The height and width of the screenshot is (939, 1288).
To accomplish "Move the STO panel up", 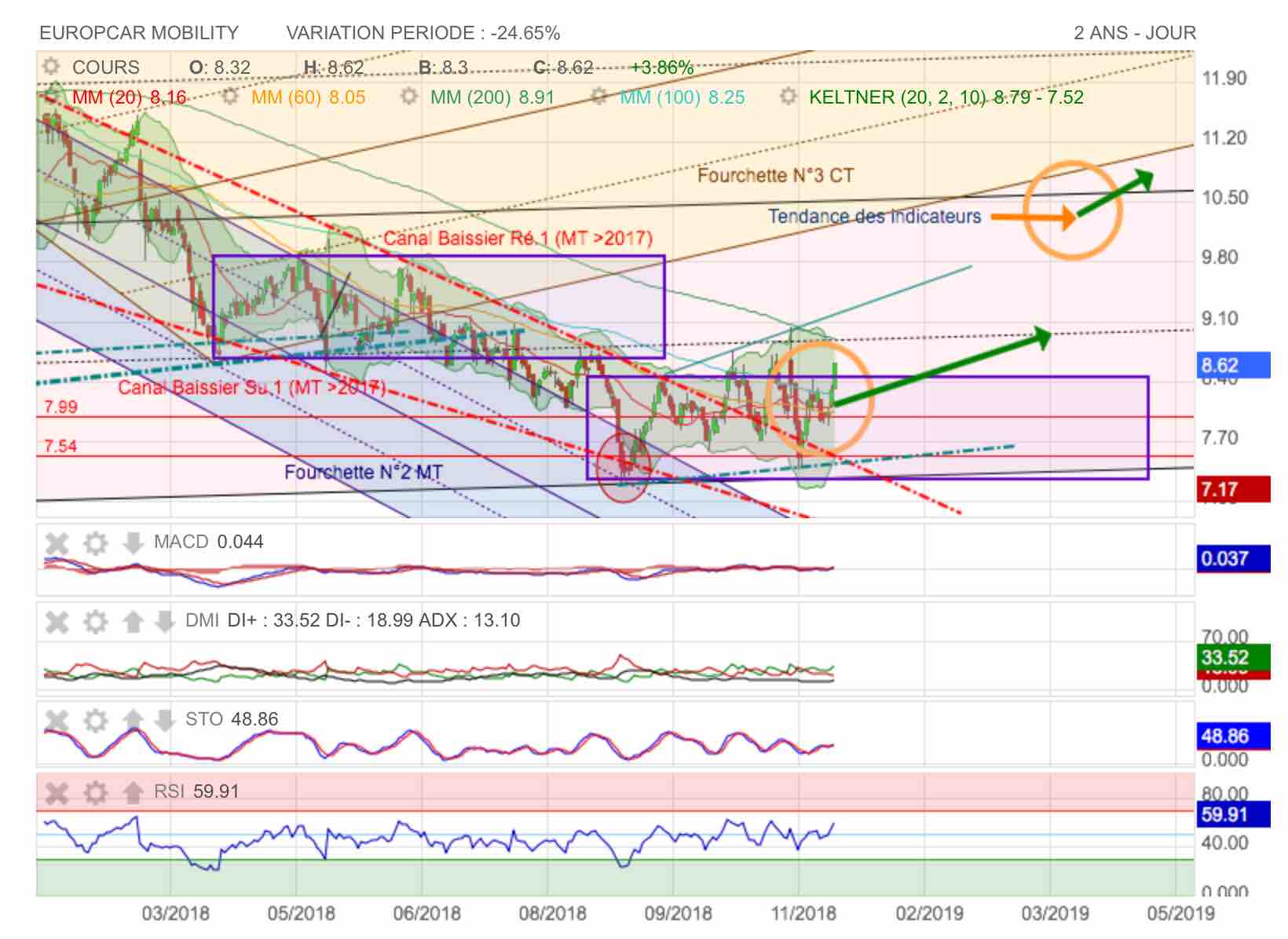I will point(133,720).
